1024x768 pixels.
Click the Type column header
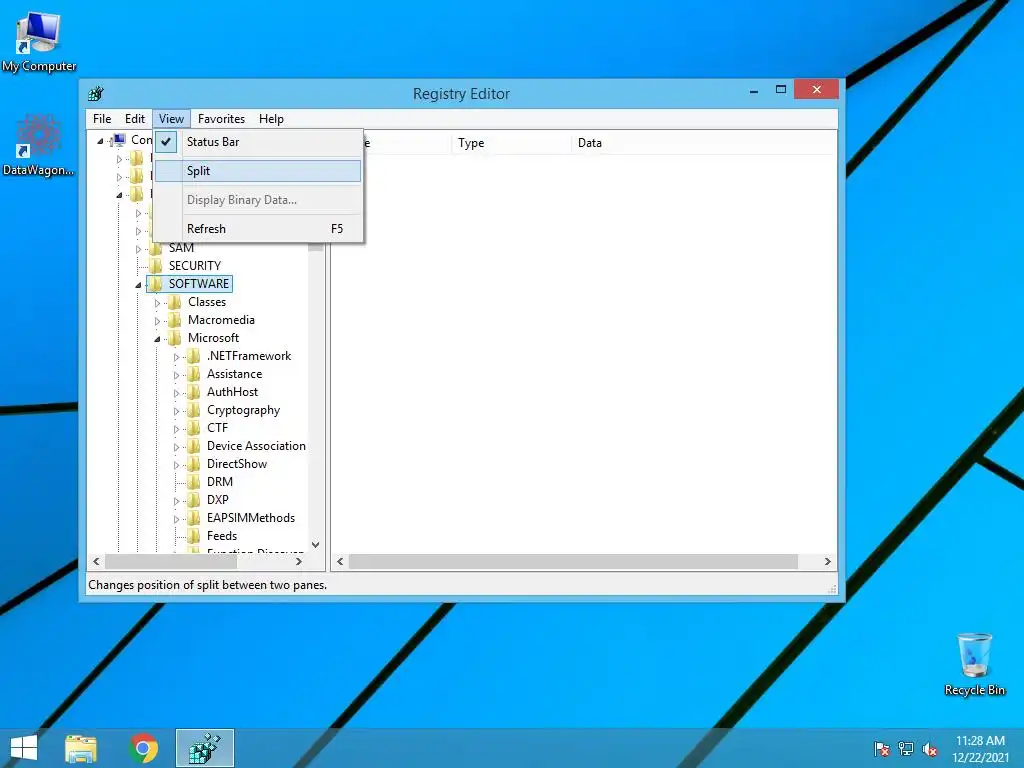coord(511,143)
